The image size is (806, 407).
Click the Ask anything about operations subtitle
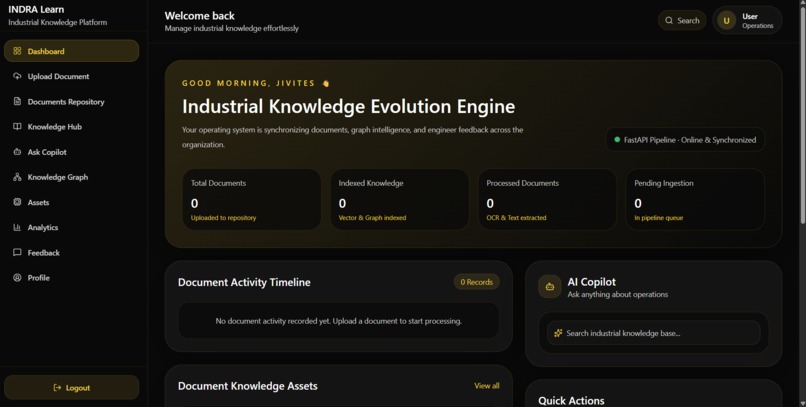(618, 294)
